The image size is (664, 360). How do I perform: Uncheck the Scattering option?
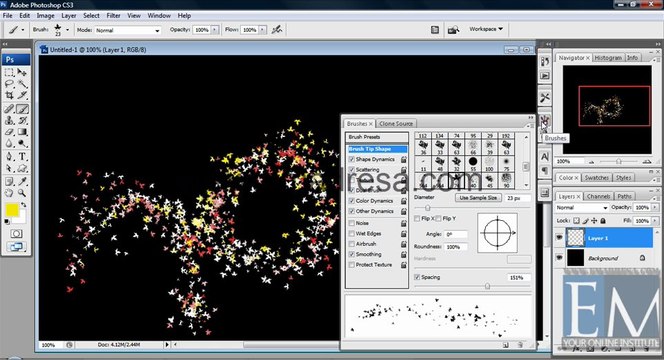click(351, 169)
